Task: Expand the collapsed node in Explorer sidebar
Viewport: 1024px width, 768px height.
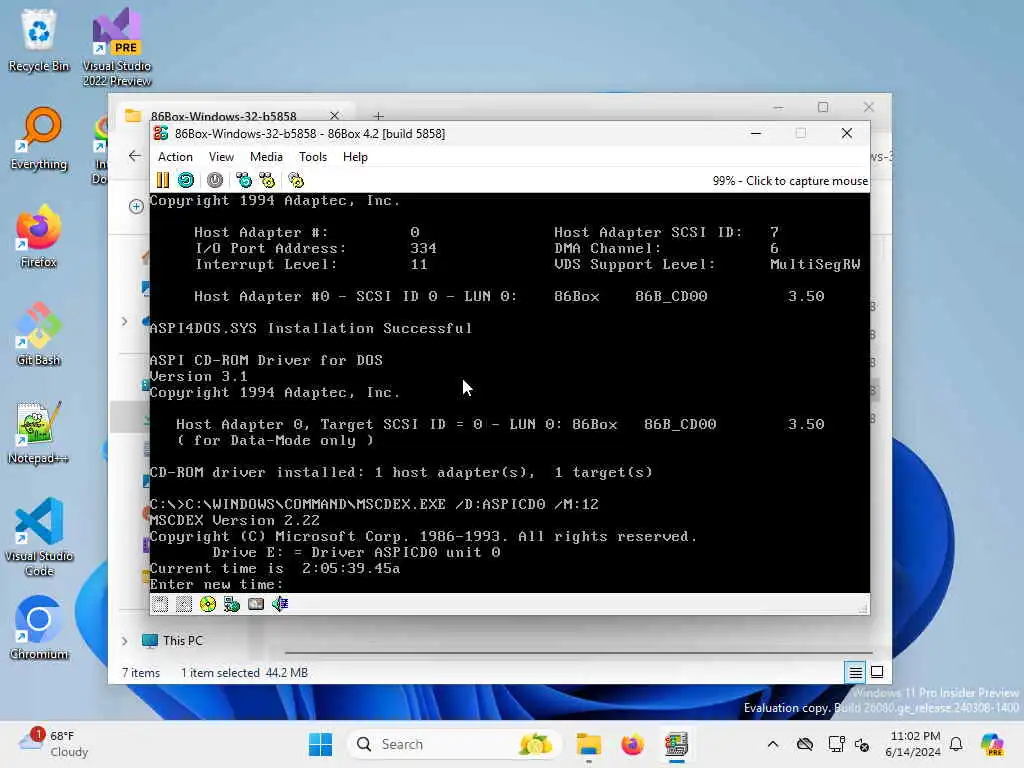Action: pyautogui.click(x=125, y=321)
